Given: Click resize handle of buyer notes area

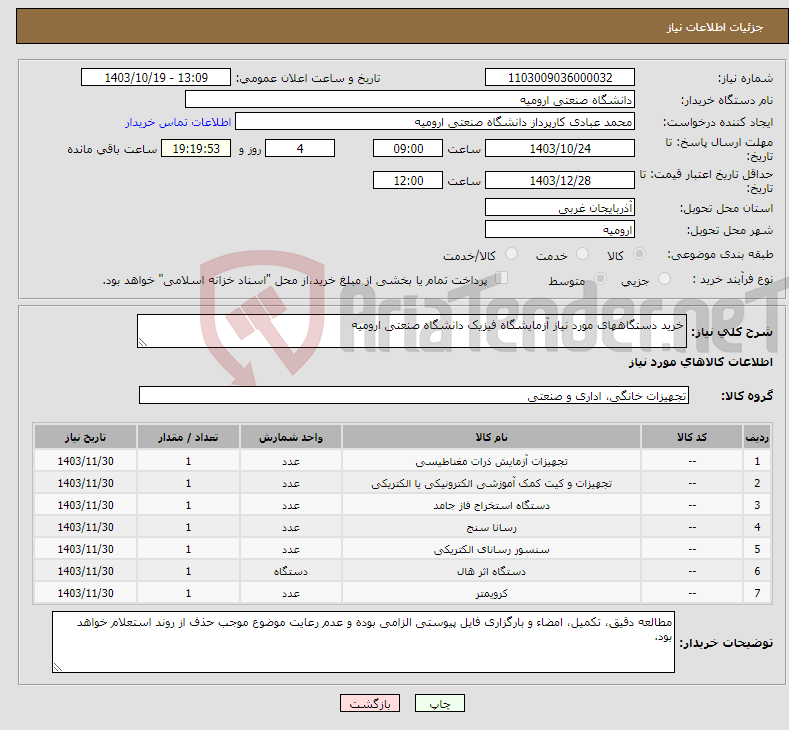Looking at the screenshot, I should (58, 667).
